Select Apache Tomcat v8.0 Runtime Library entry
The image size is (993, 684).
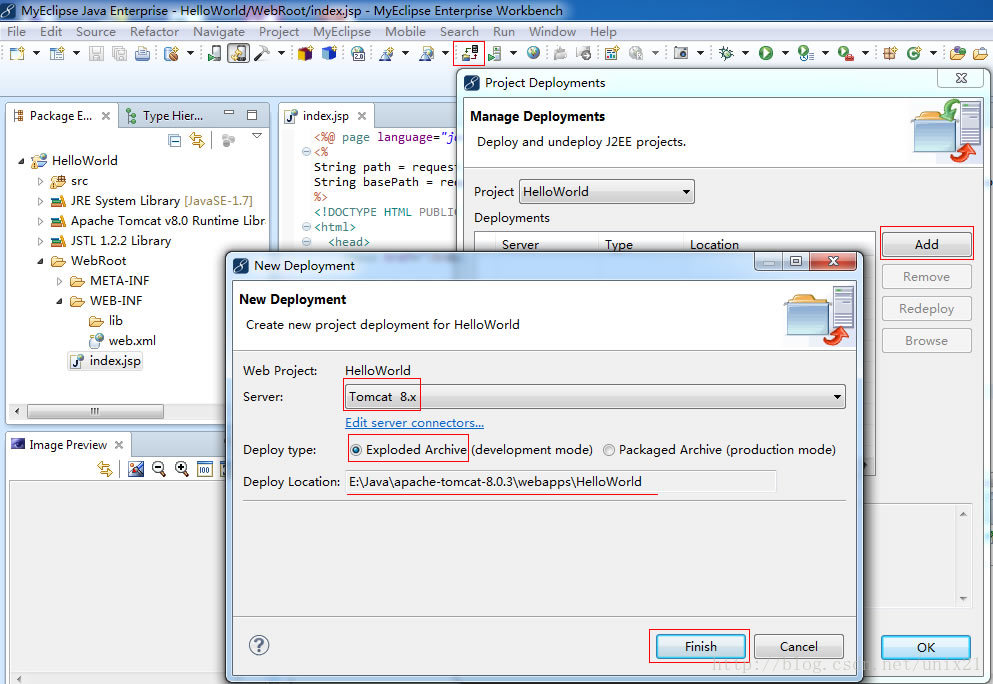[x=158, y=221]
